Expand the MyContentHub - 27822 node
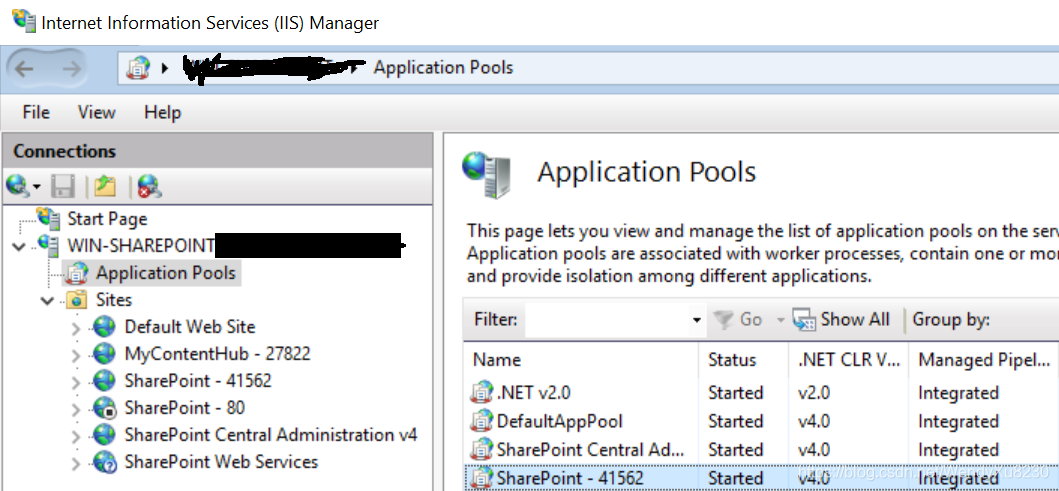This screenshot has height=491, width=1059. (x=76, y=356)
